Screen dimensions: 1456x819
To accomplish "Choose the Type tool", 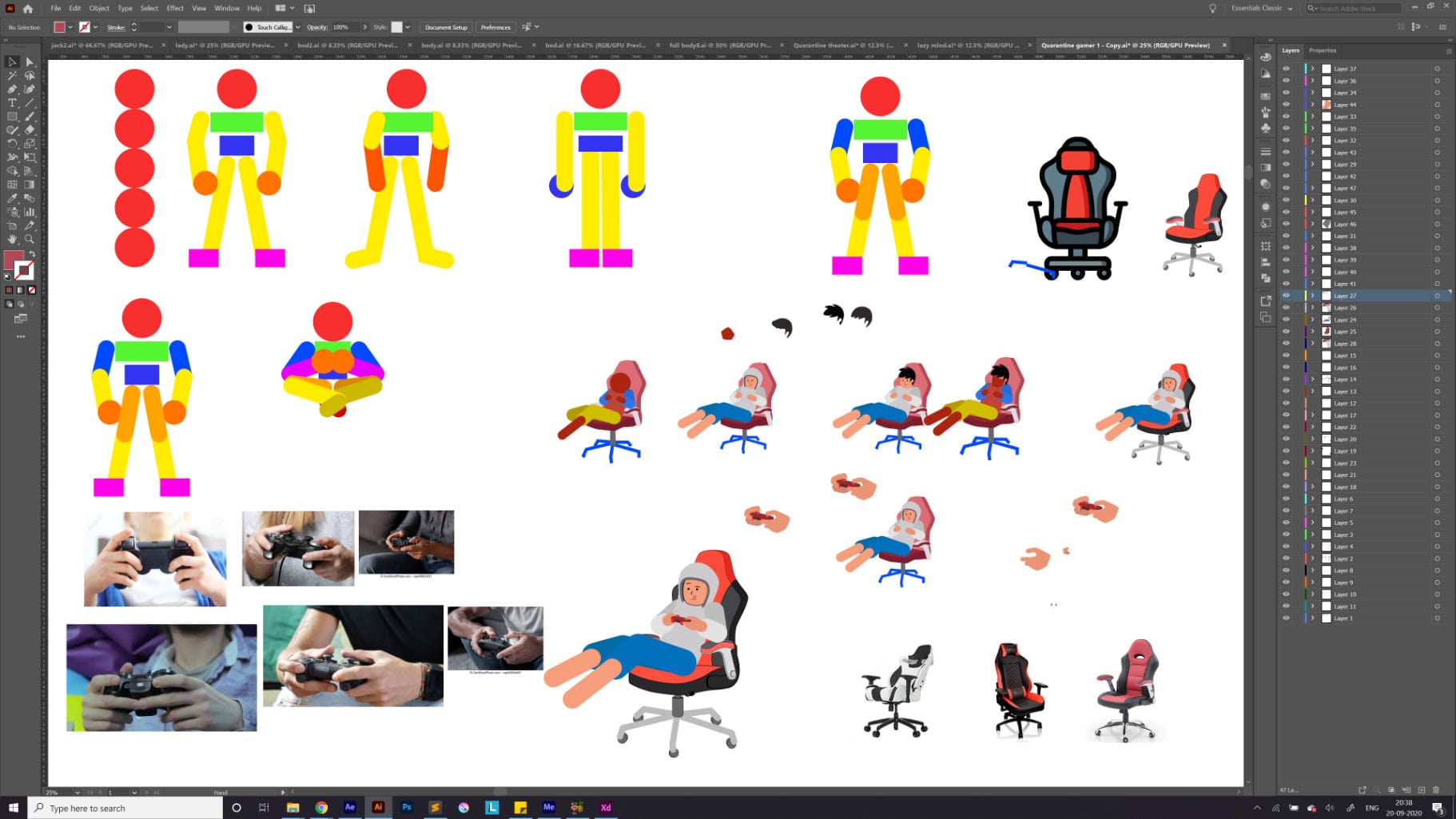I will (x=11, y=102).
